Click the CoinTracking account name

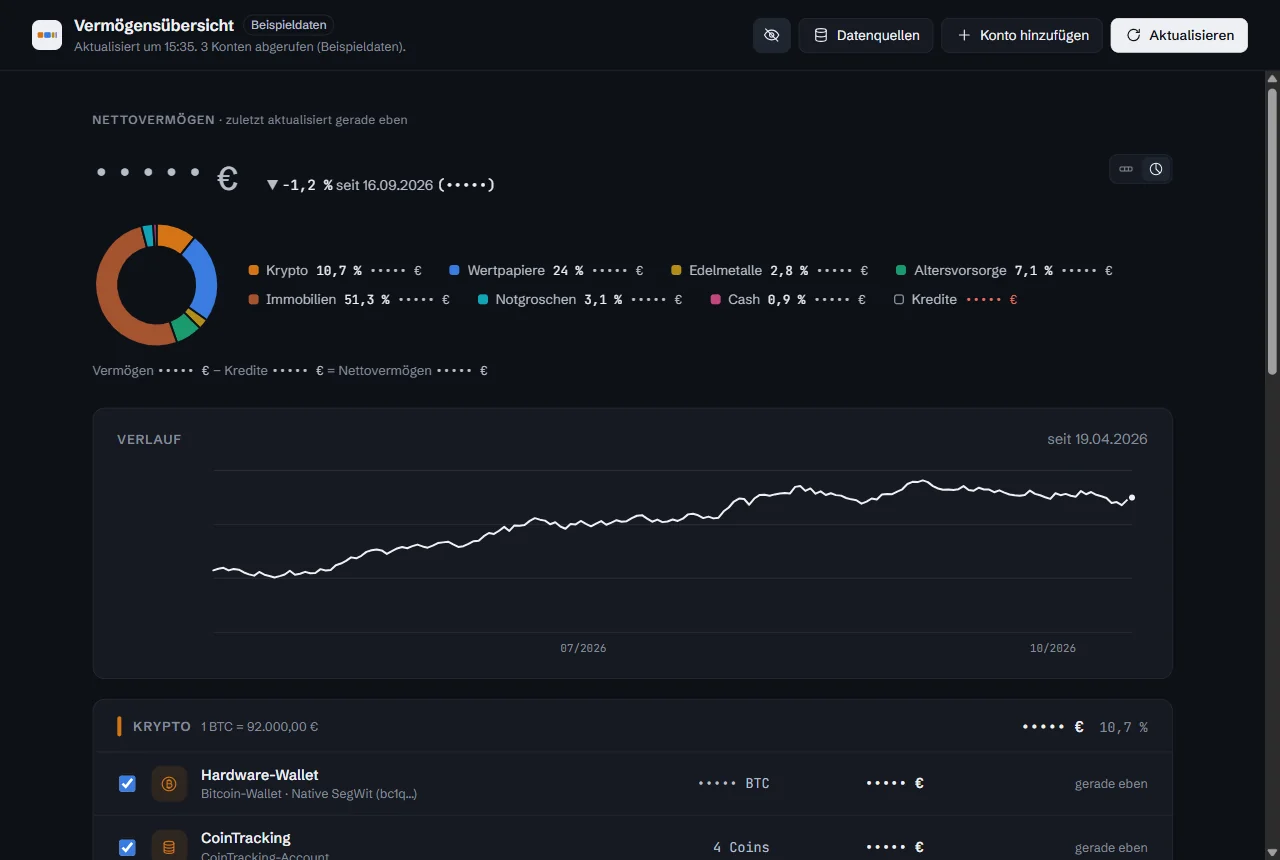pyautogui.click(x=246, y=838)
